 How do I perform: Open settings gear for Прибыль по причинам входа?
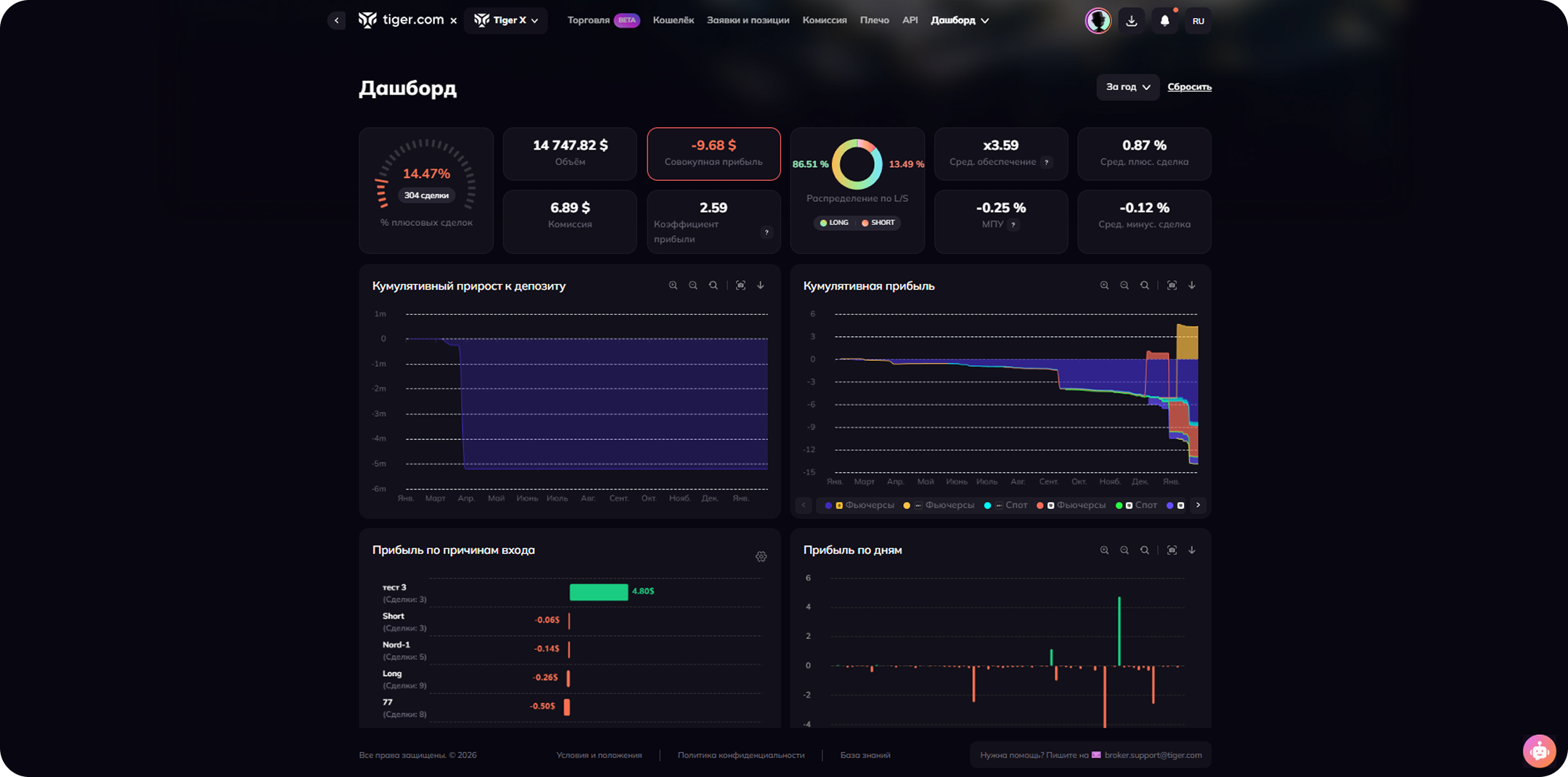pos(761,557)
